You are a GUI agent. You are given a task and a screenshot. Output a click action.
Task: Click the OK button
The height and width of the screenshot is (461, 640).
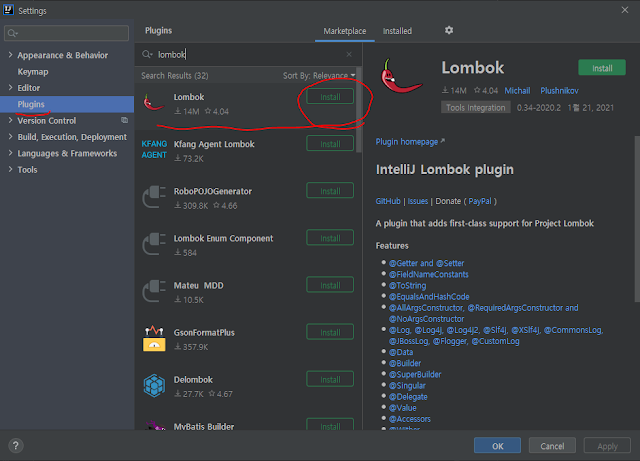[497, 445]
